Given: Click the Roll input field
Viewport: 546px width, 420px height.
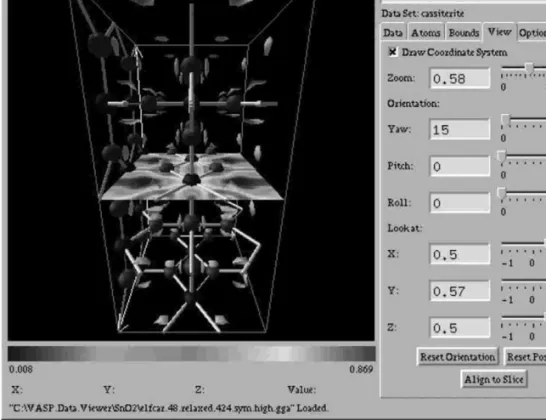Looking at the screenshot, I should pos(460,203).
